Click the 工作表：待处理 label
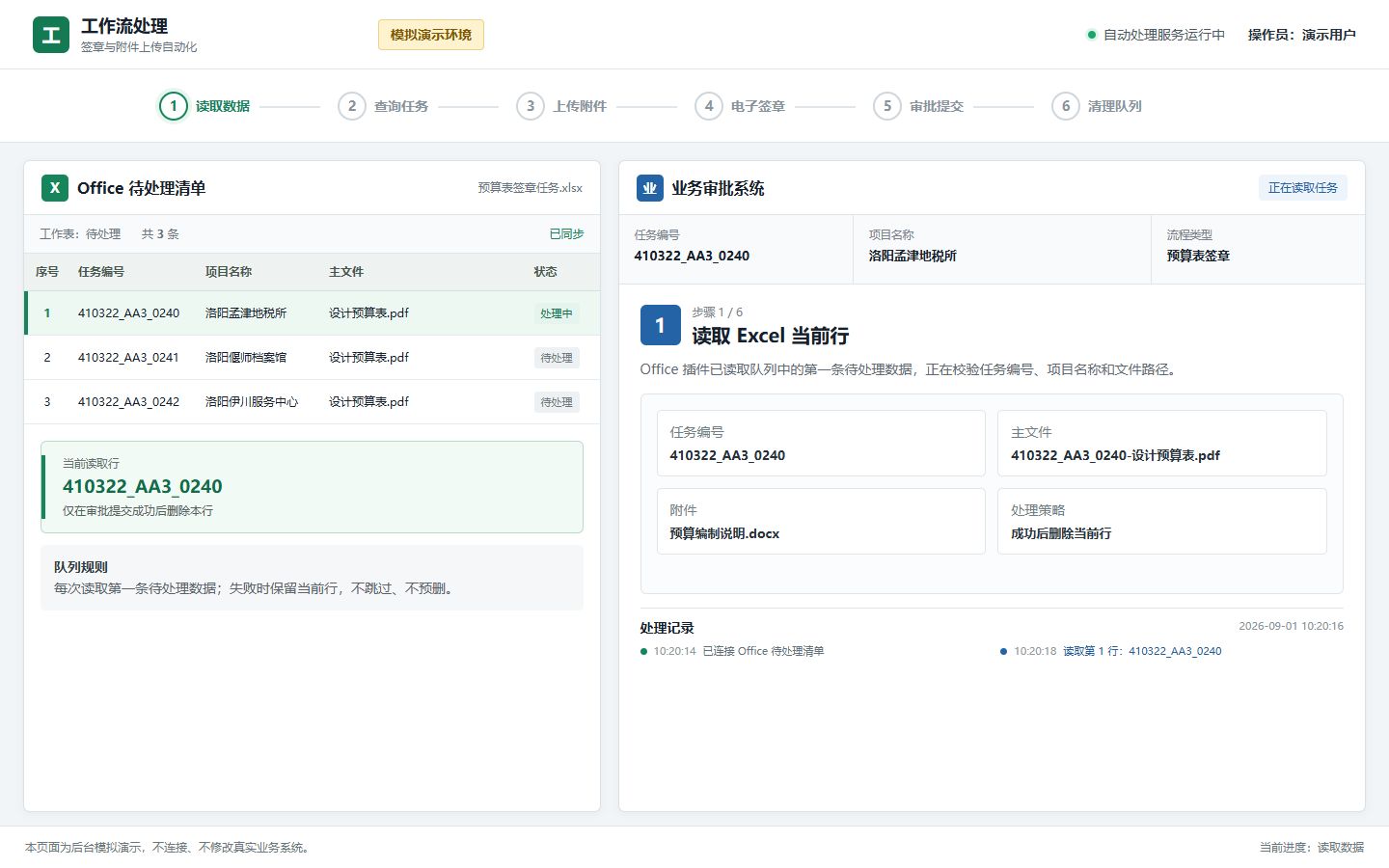1389x868 pixels. click(x=80, y=234)
